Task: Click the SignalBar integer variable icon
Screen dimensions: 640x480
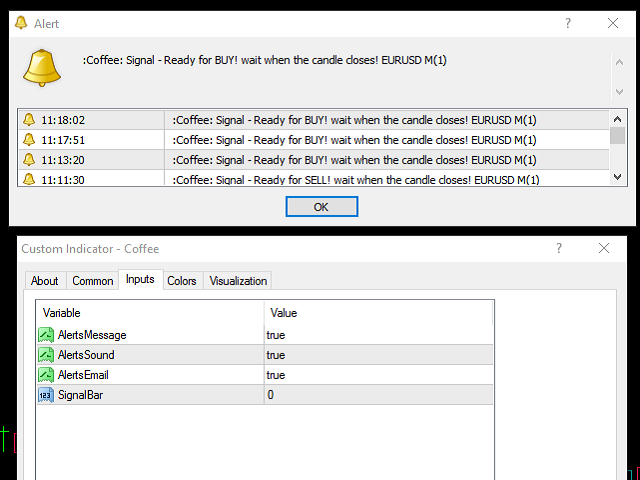Action: [46, 395]
